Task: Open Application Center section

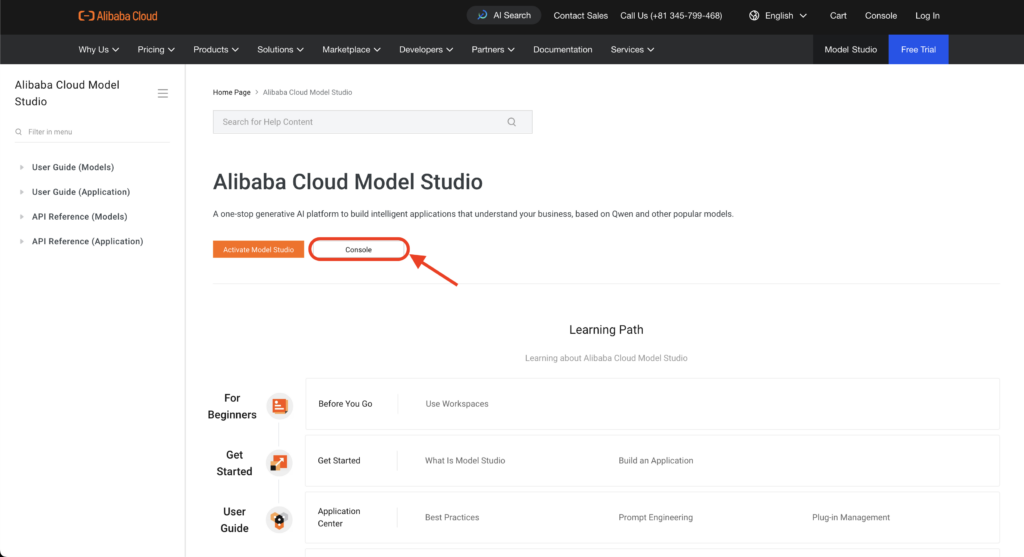Action: (338, 517)
